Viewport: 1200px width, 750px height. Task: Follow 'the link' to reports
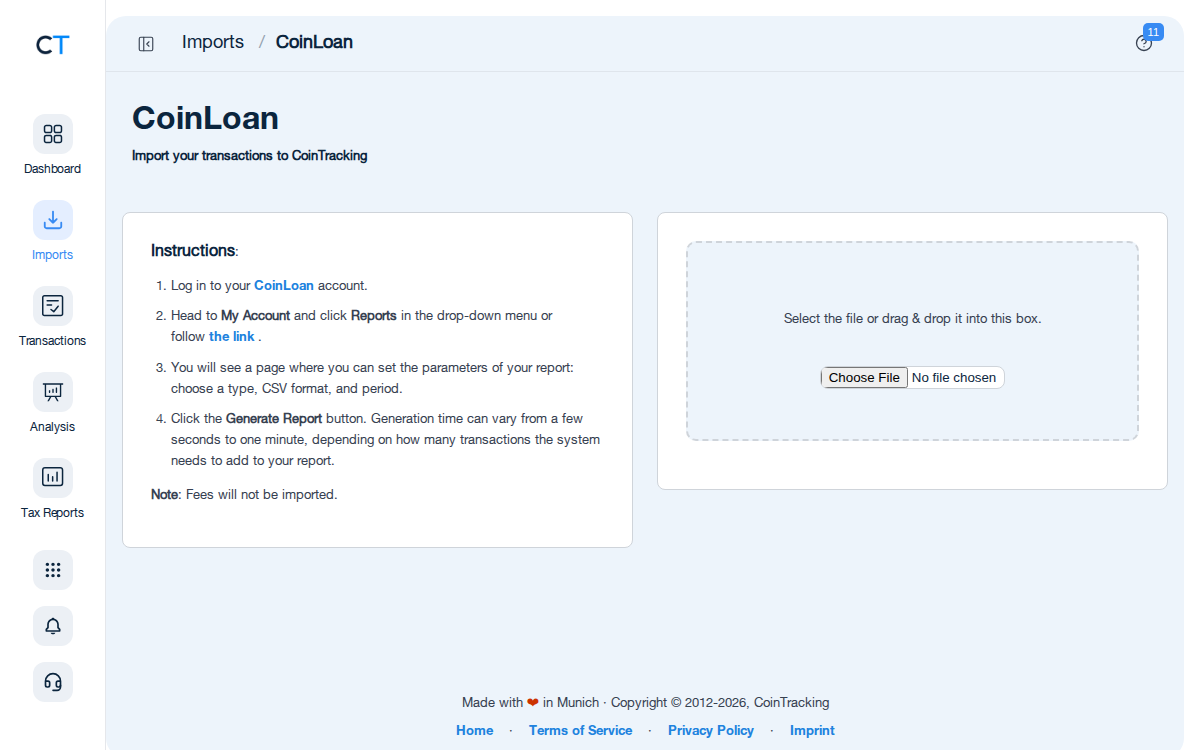pyautogui.click(x=232, y=336)
